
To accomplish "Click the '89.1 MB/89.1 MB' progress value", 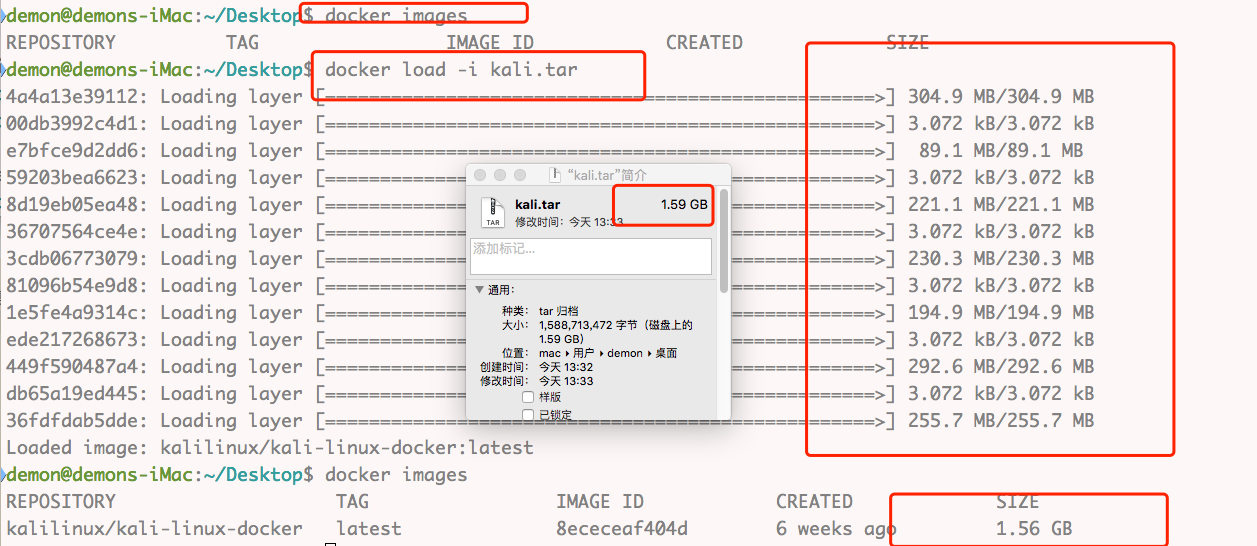I will 1001,151.
